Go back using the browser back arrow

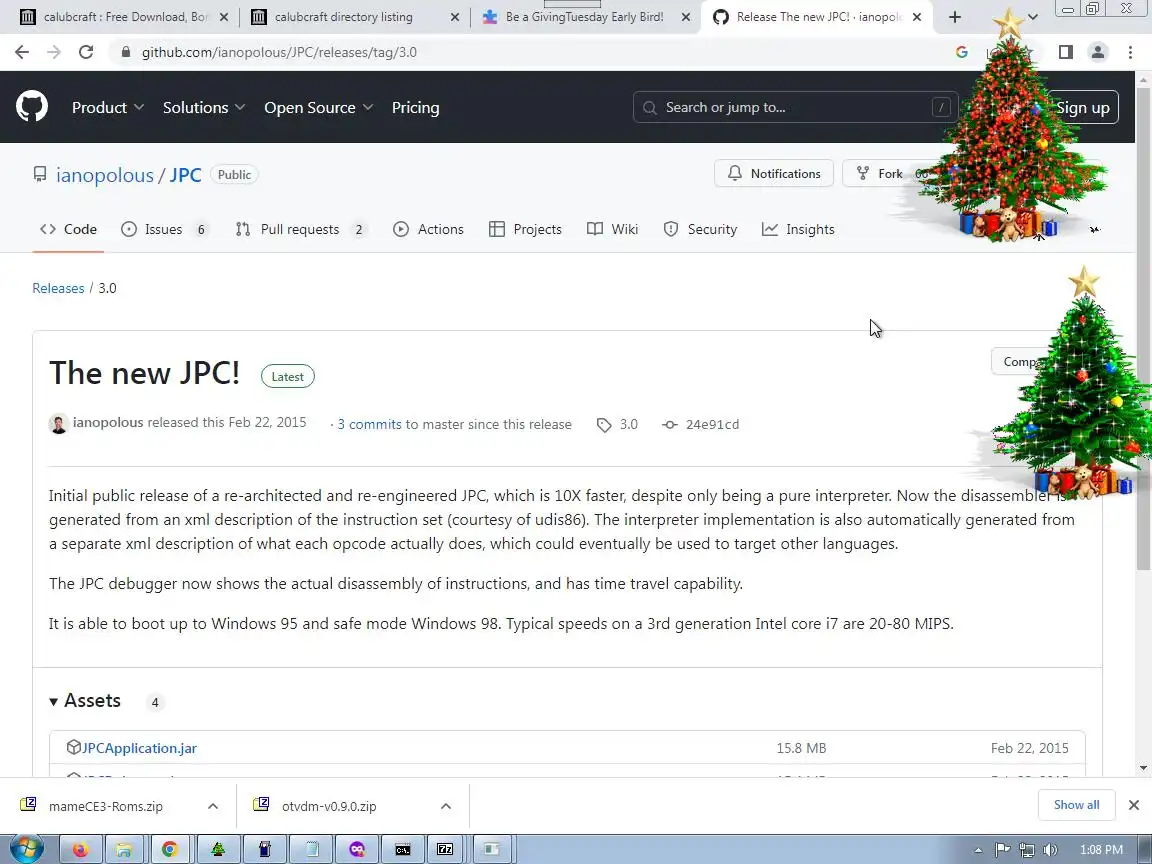[22, 52]
